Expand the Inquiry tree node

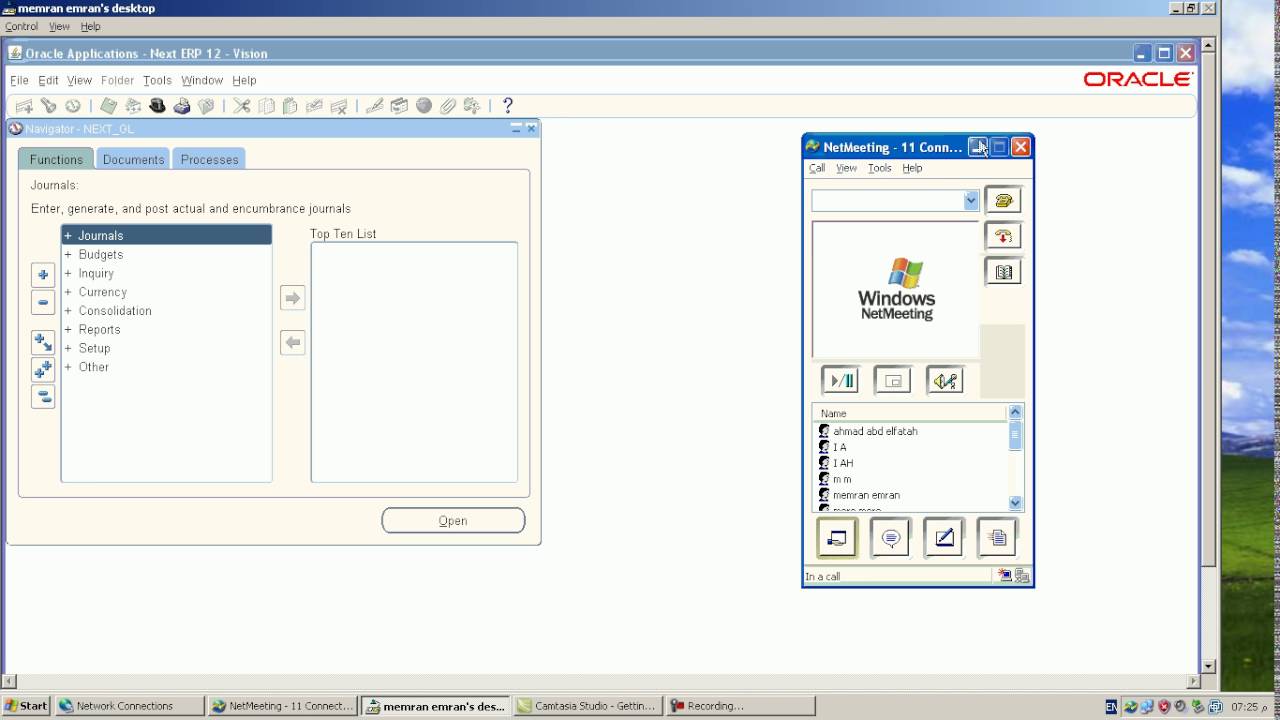tap(68, 273)
